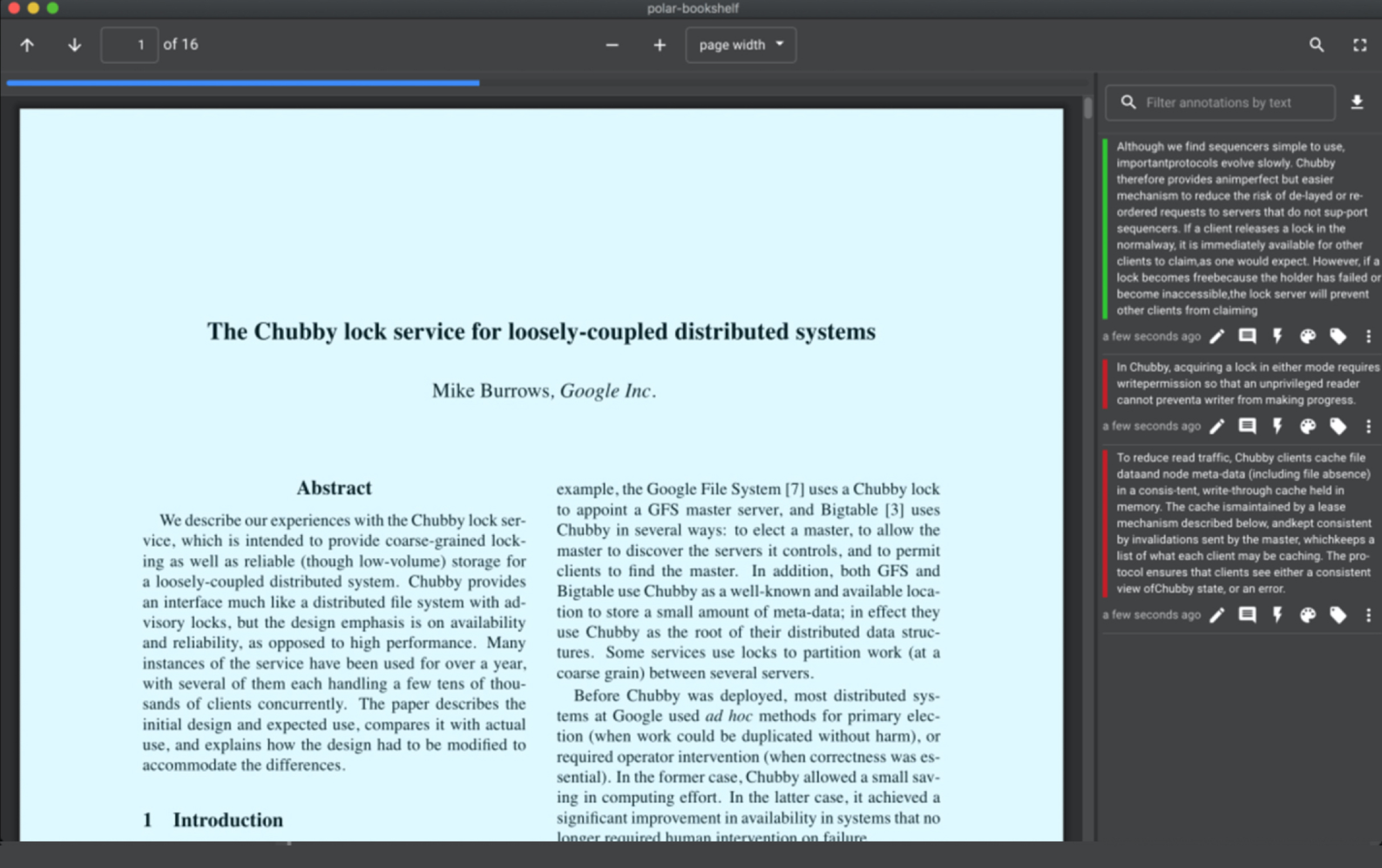This screenshot has width=1382, height=868.
Task: Click the 'Abstract' heading
Action: pos(334,487)
